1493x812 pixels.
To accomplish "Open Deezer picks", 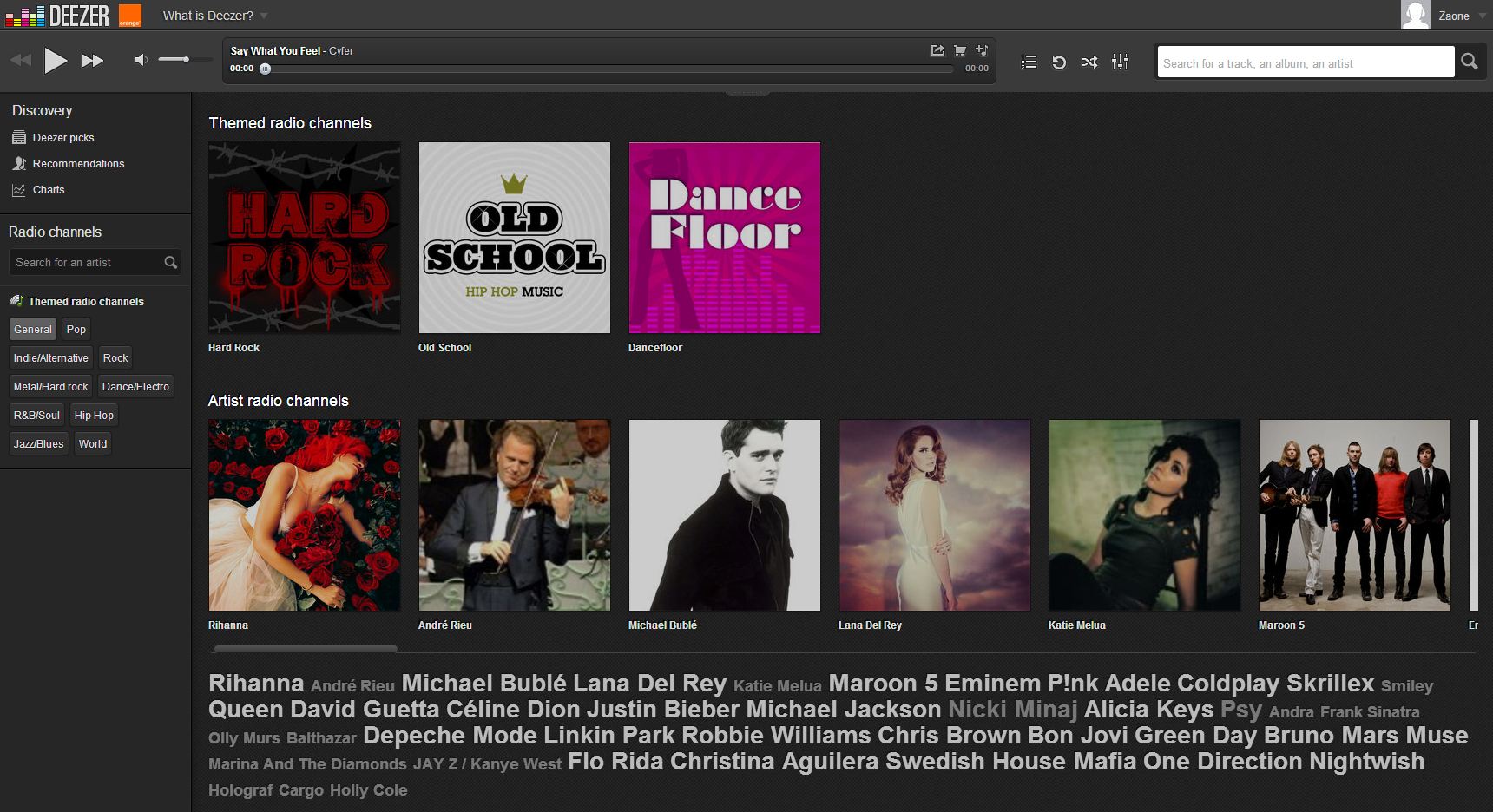I will click(62, 137).
